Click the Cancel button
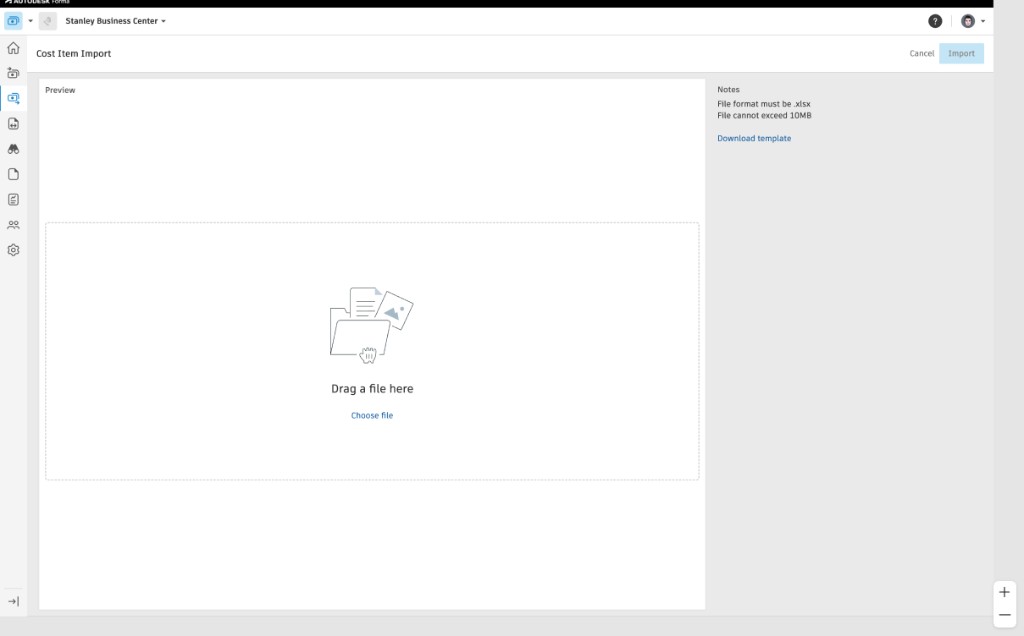 (921, 54)
